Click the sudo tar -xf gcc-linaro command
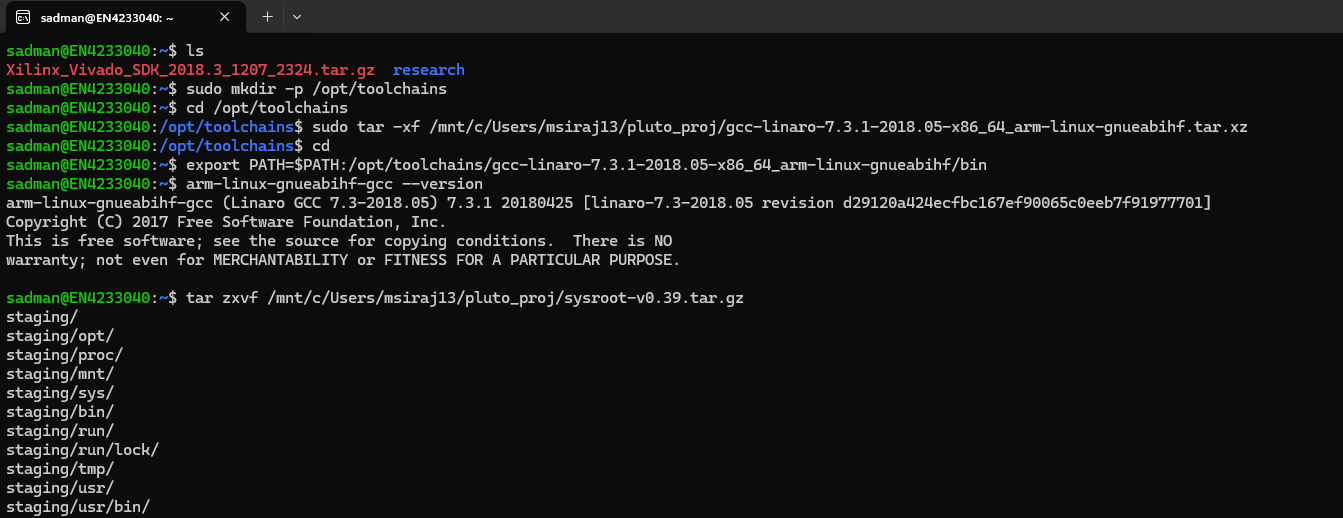The image size is (1343, 518). point(779,127)
